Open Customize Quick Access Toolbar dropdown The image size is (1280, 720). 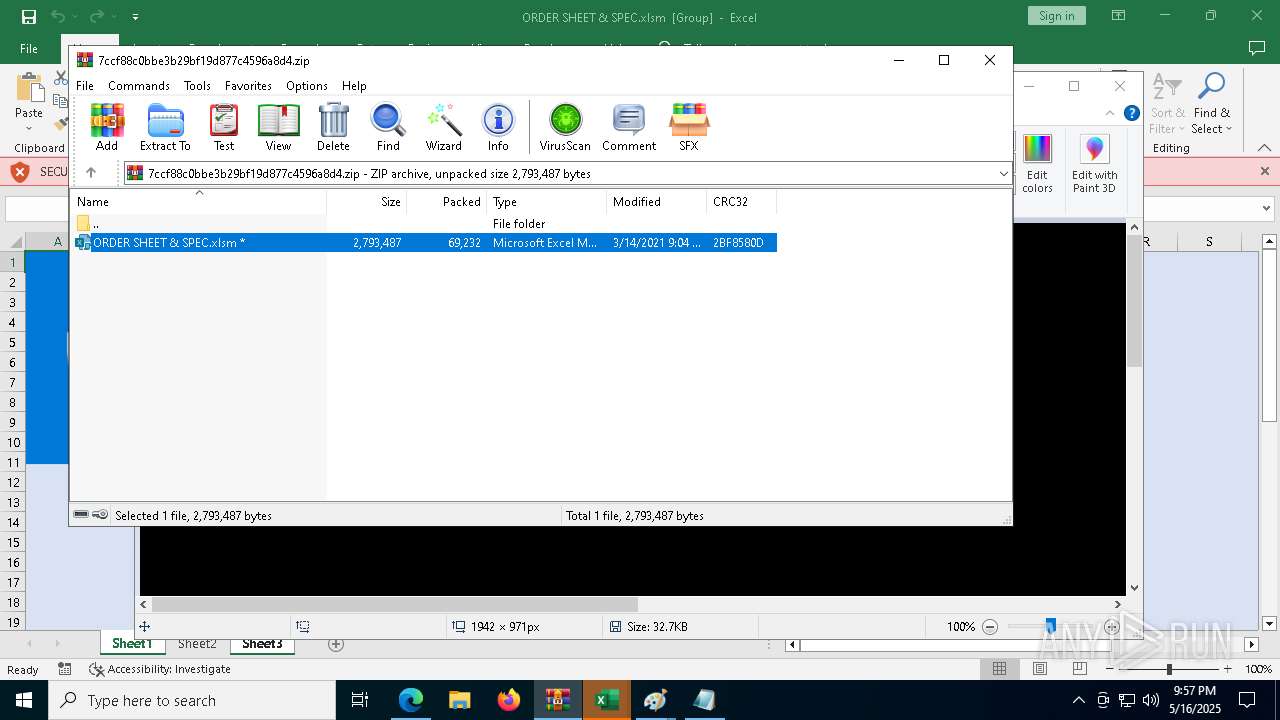pos(135,16)
